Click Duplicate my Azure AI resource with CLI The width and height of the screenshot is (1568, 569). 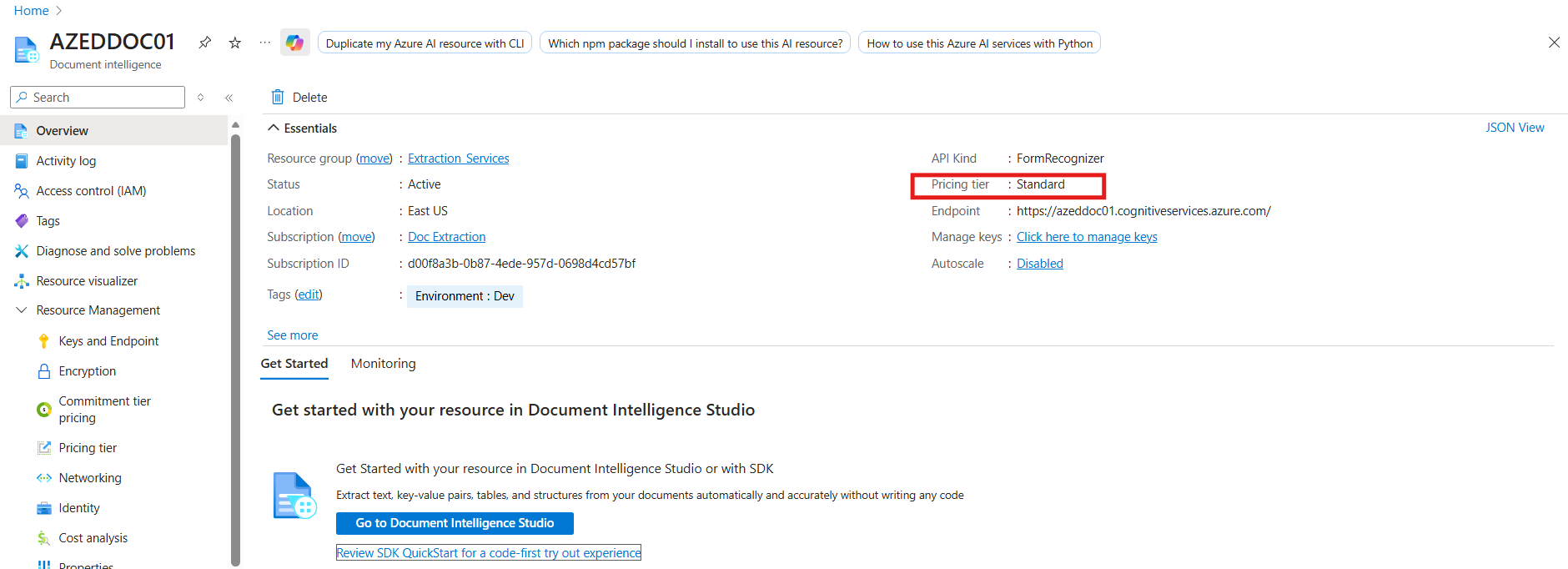425,43
